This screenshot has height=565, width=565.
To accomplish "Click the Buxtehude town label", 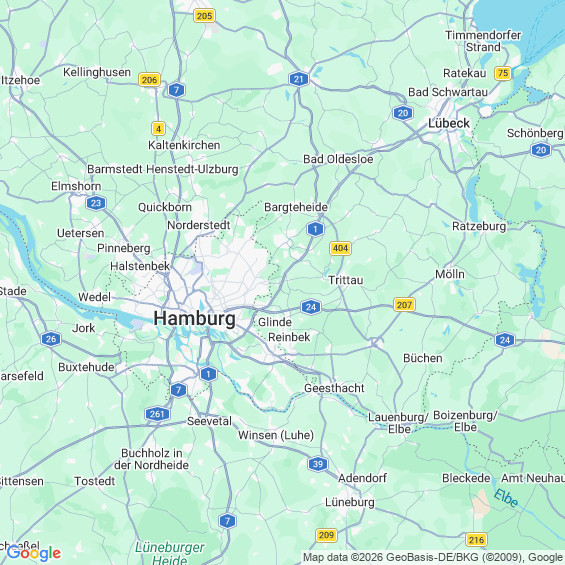I will tap(86, 367).
